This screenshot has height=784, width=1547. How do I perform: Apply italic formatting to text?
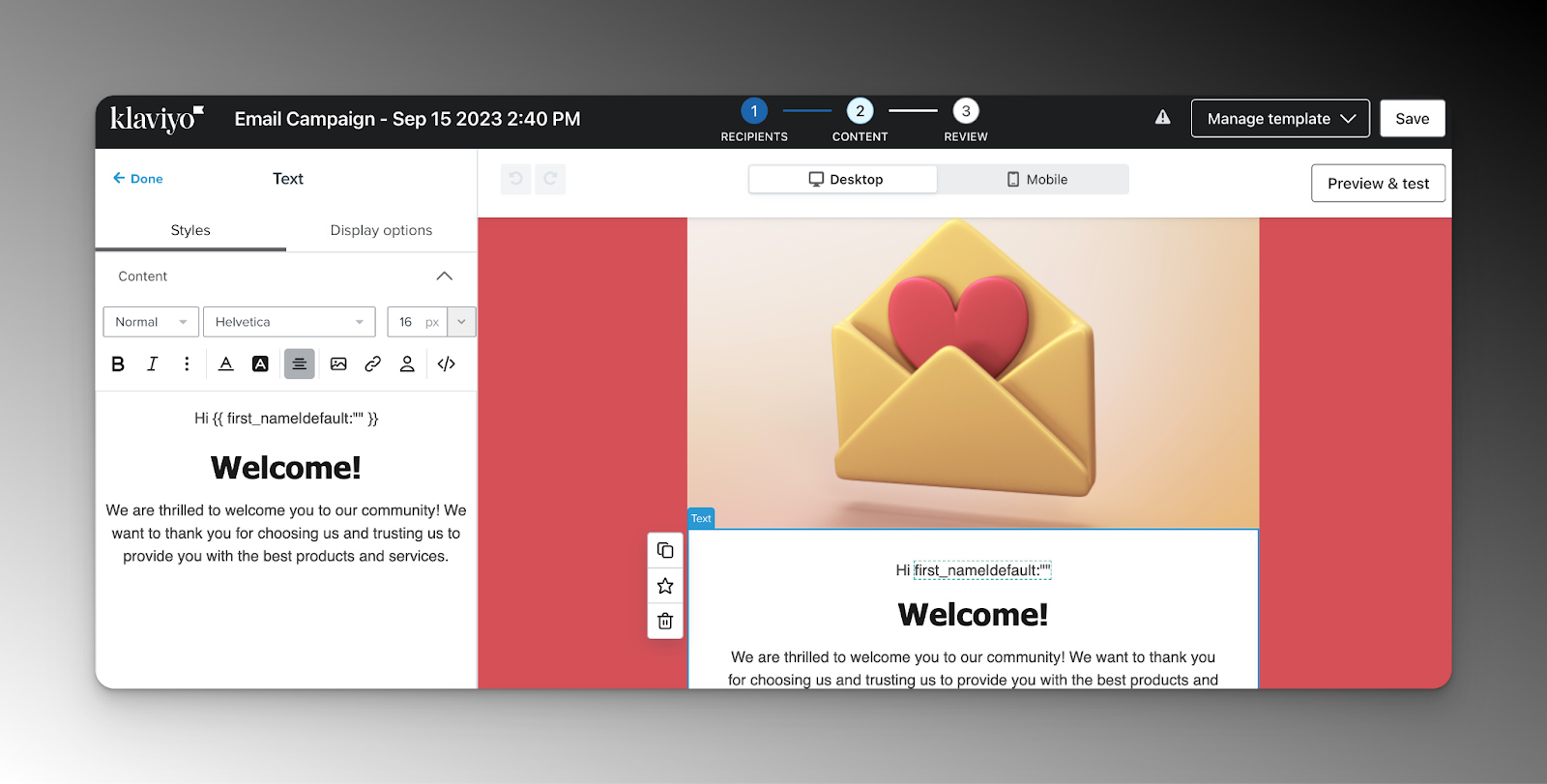152,364
